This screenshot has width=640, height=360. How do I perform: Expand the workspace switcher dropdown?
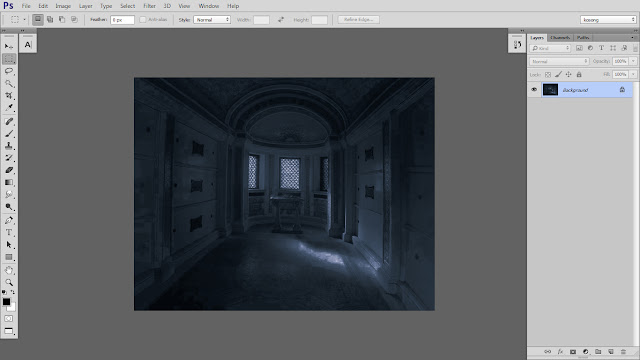(608, 20)
